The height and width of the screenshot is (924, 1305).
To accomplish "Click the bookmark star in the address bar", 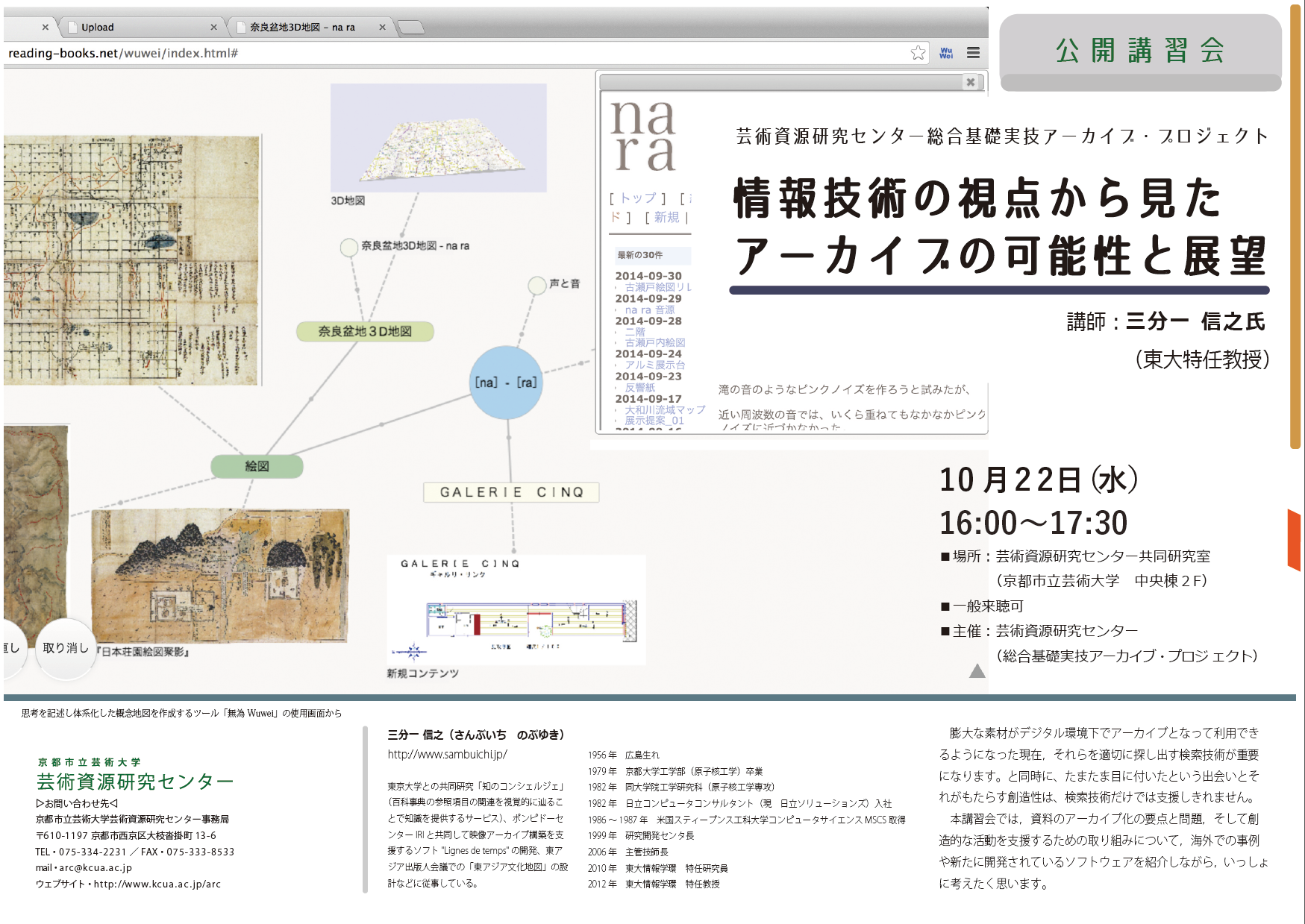I will pyautogui.click(x=918, y=52).
